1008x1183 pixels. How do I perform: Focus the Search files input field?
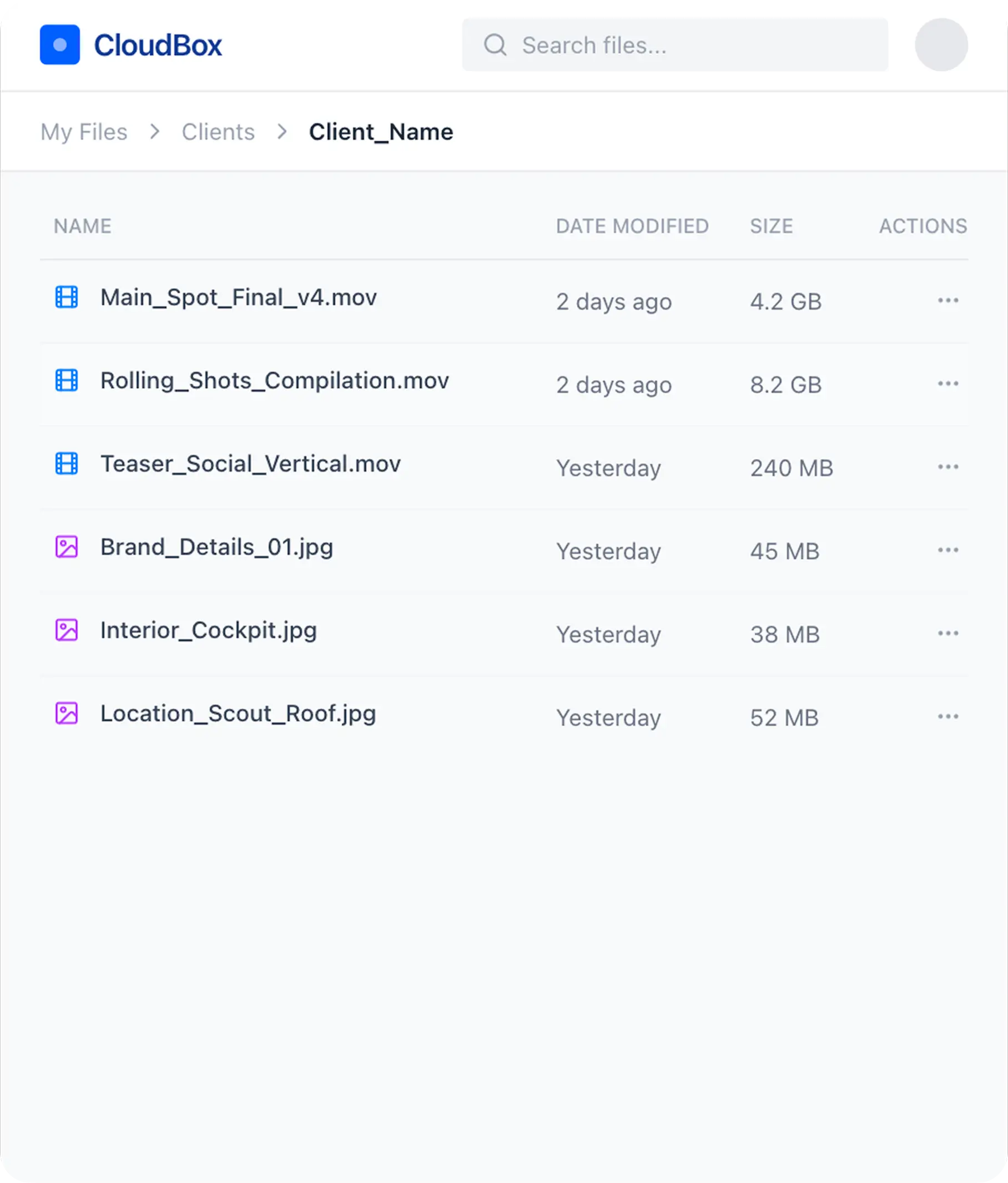point(674,44)
